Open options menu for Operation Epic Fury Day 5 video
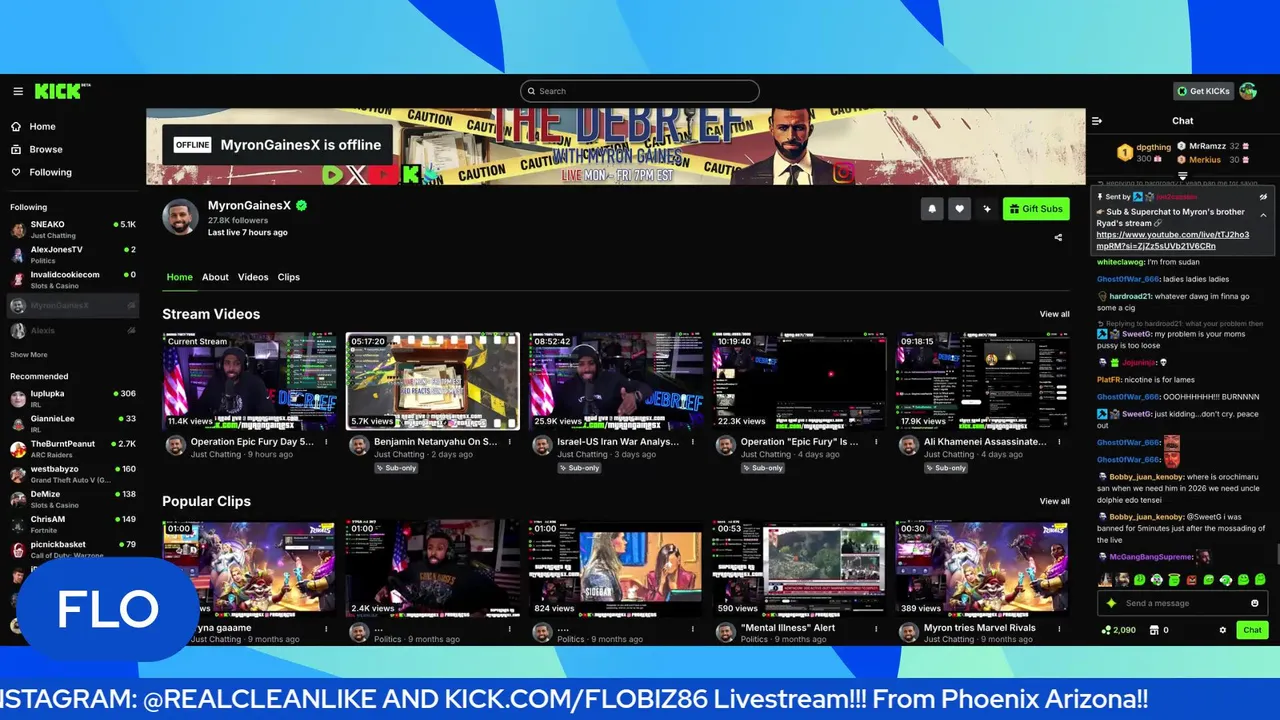This screenshot has height=720, width=1280. pos(326,441)
